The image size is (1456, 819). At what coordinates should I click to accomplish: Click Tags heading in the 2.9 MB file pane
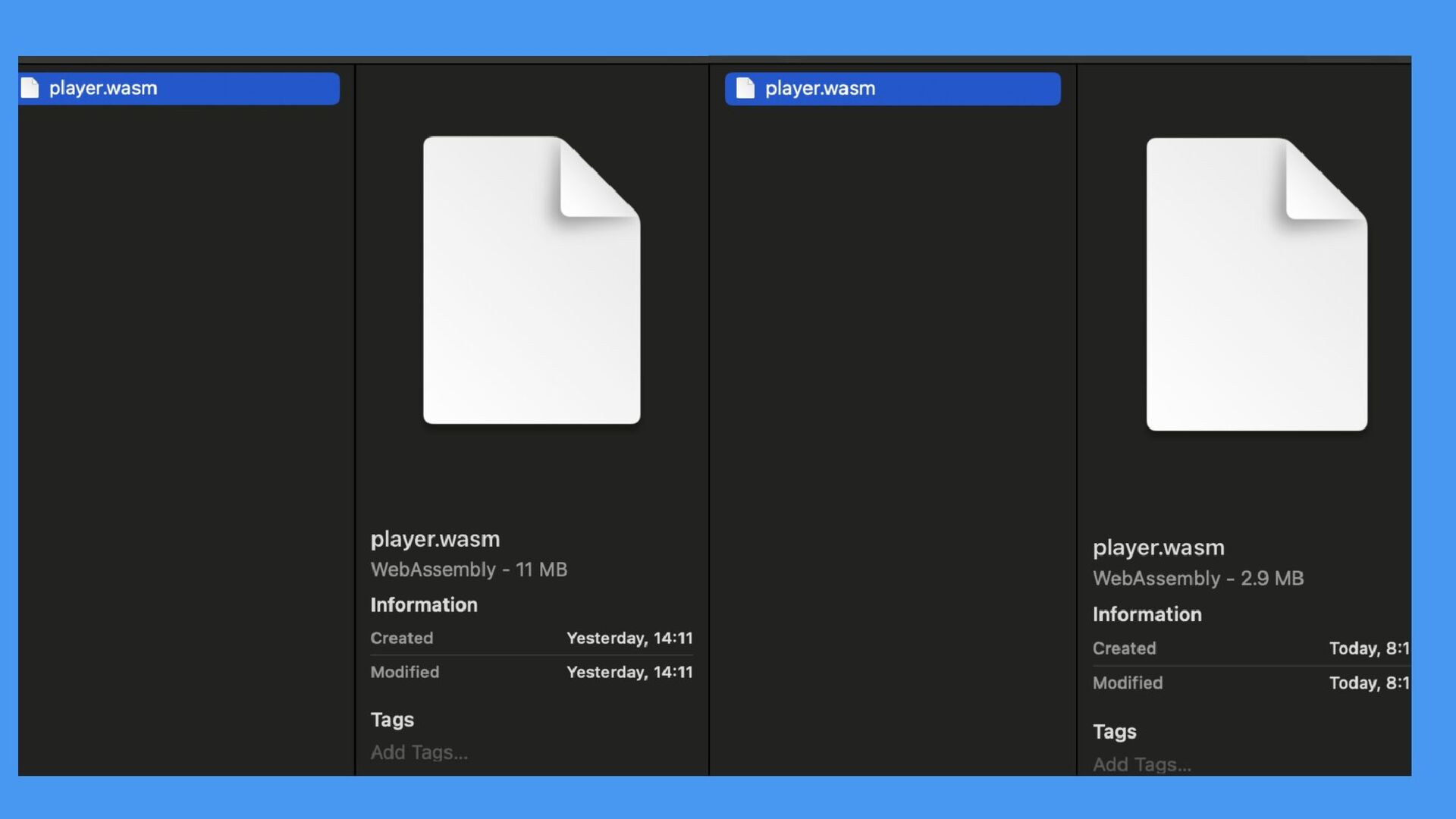[1114, 732]
